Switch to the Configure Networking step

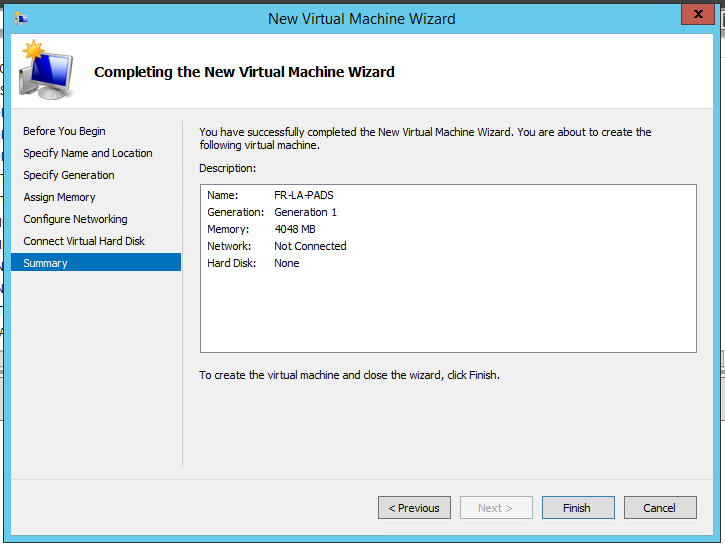tap(75, 219)
